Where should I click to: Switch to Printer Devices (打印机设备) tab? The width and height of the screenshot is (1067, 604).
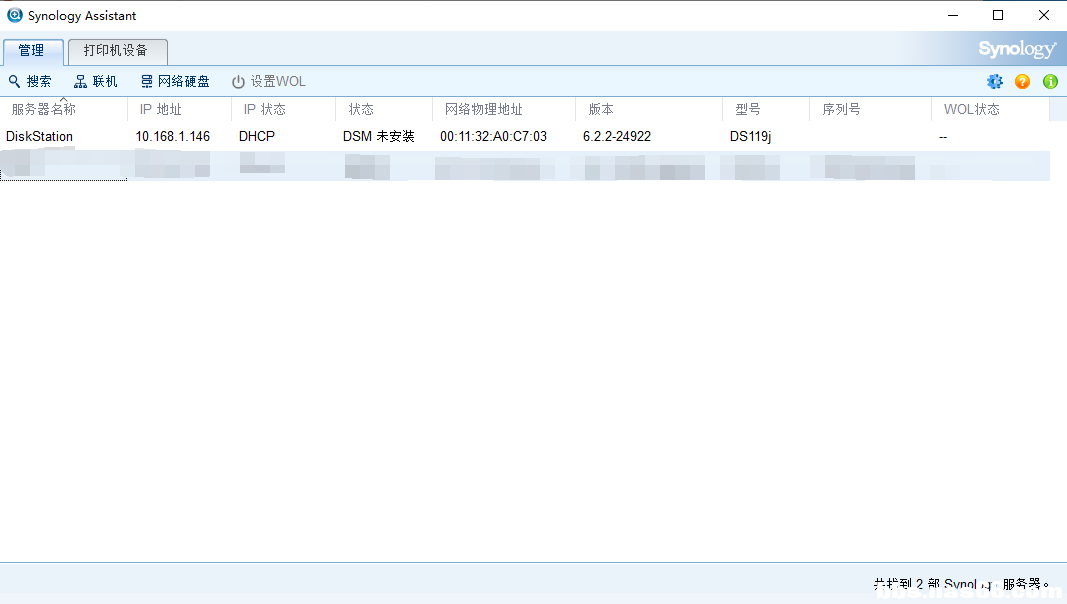[116, 51]
